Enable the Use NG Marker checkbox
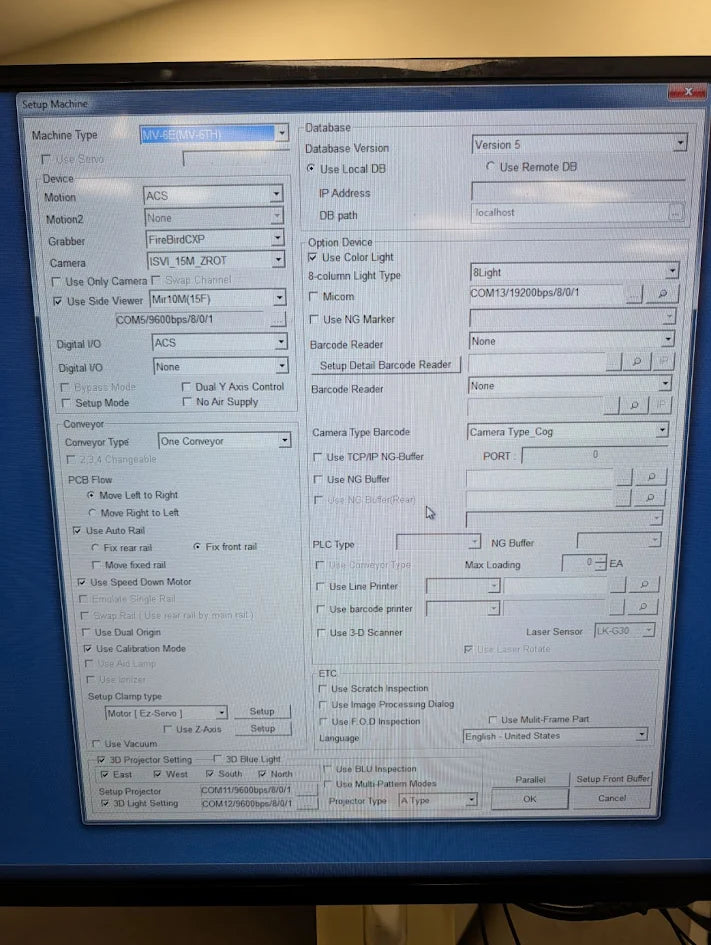Viewport: 711px width, 945px height. click(314, 320)
